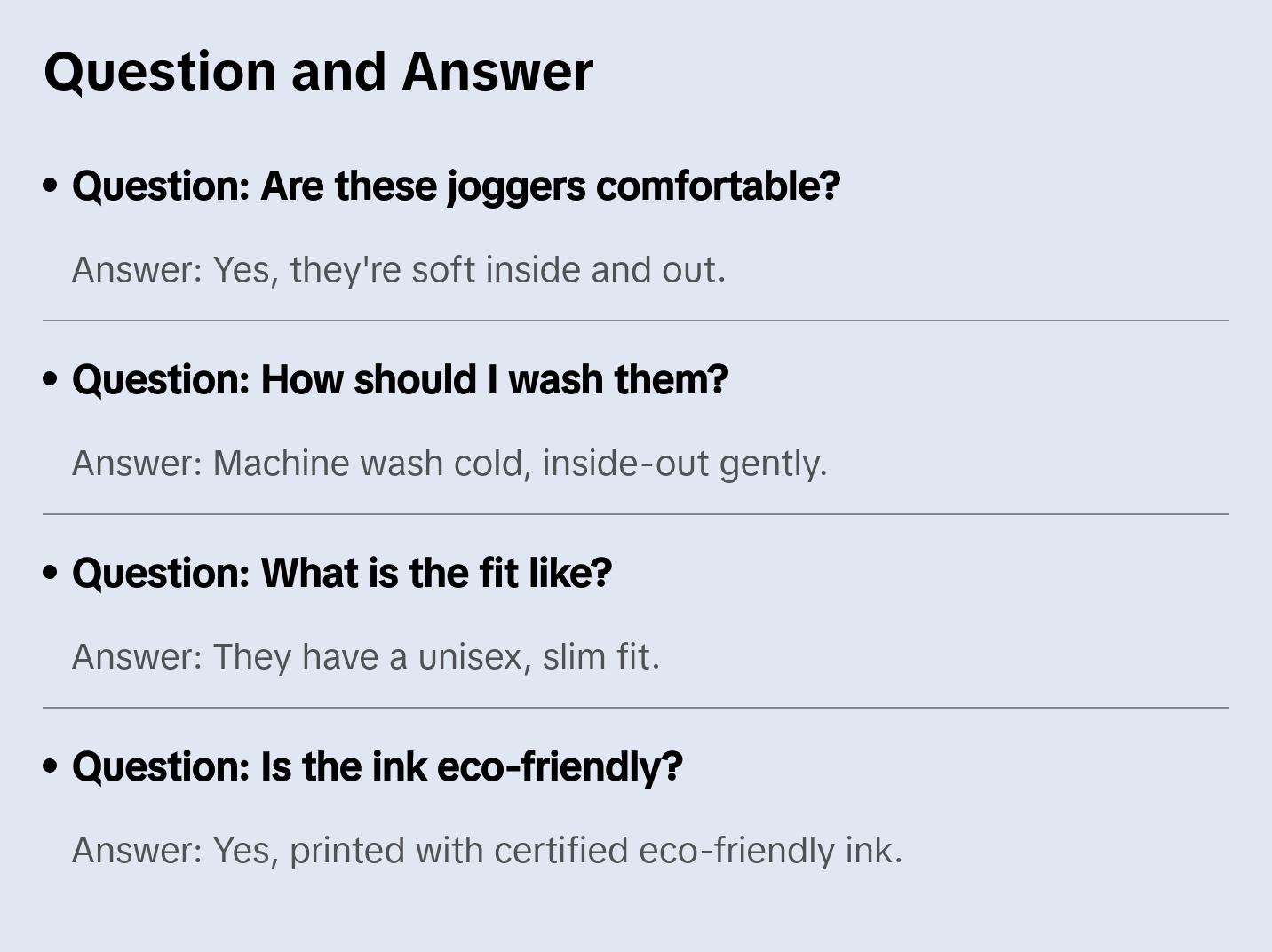Click the bullet beside the joggers comfort question

pyautogui.click(x=51, y=186)
